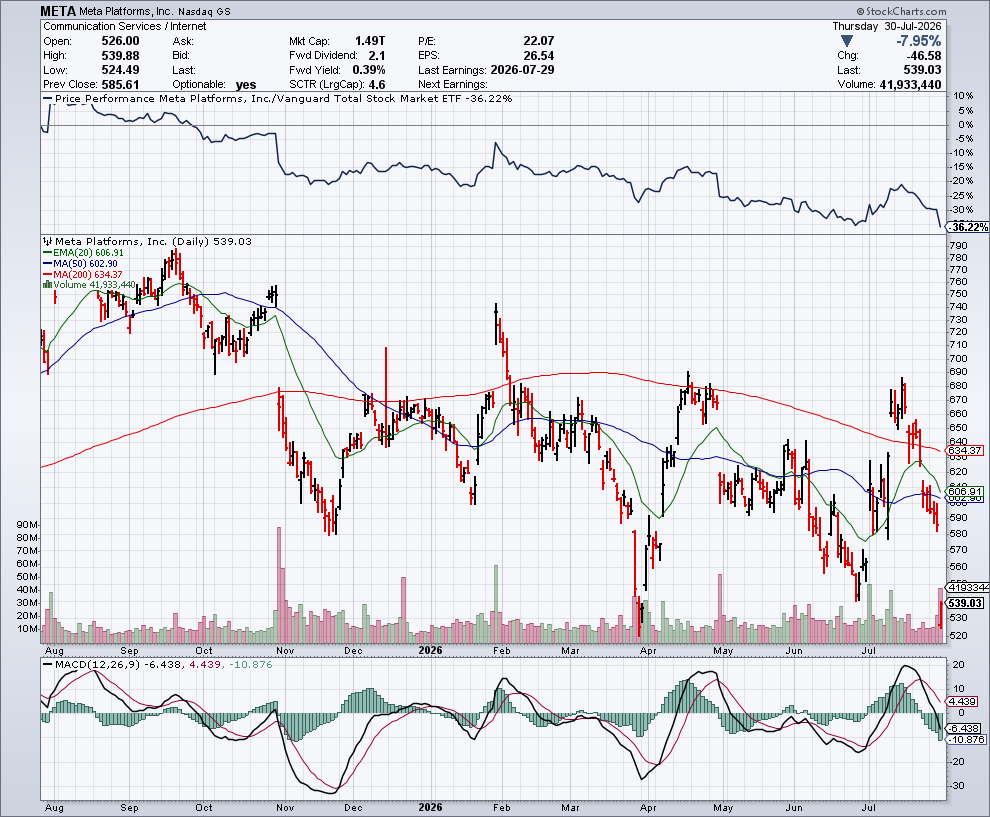Click the Low value 524.49

[121, 70]
